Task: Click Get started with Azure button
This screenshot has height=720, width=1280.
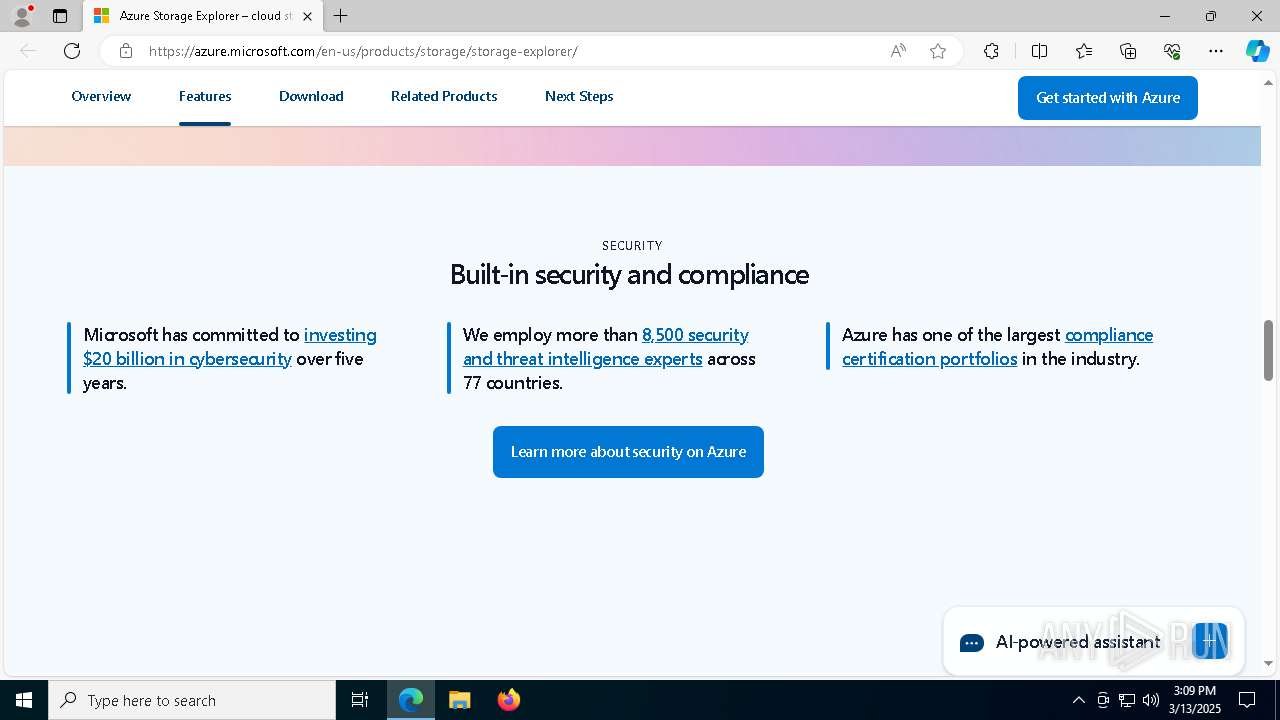Action: pyautogui.click(x=1108, y=98)
